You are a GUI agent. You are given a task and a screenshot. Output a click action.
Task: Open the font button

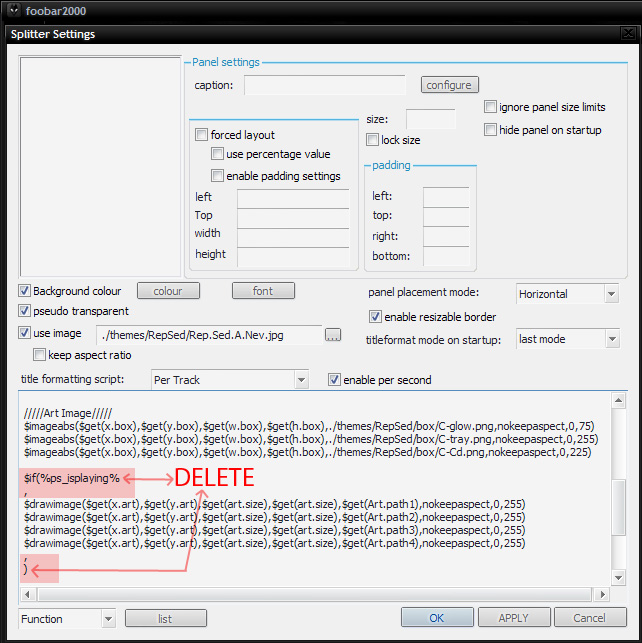point(263,291)
